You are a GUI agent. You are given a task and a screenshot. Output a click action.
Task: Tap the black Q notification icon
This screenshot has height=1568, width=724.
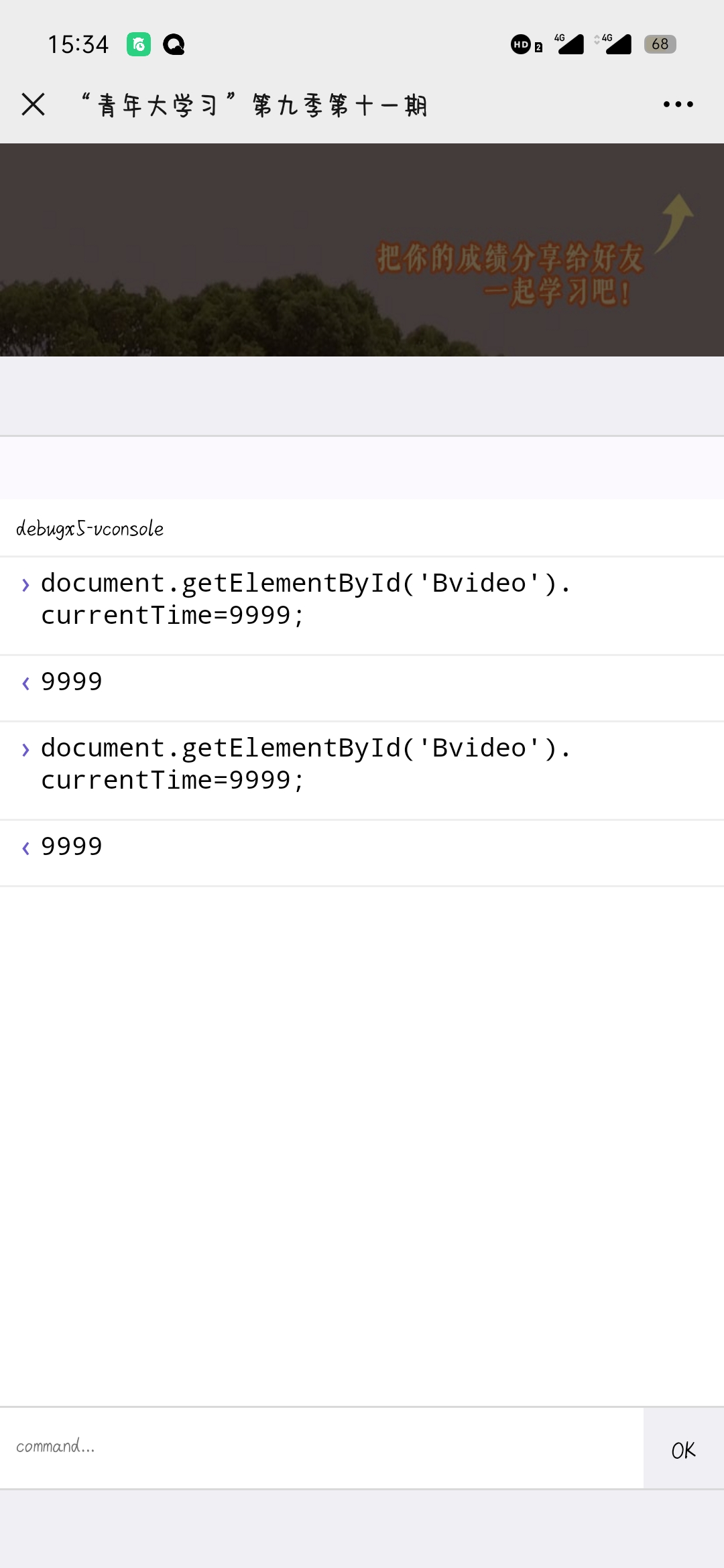(174, 45)
